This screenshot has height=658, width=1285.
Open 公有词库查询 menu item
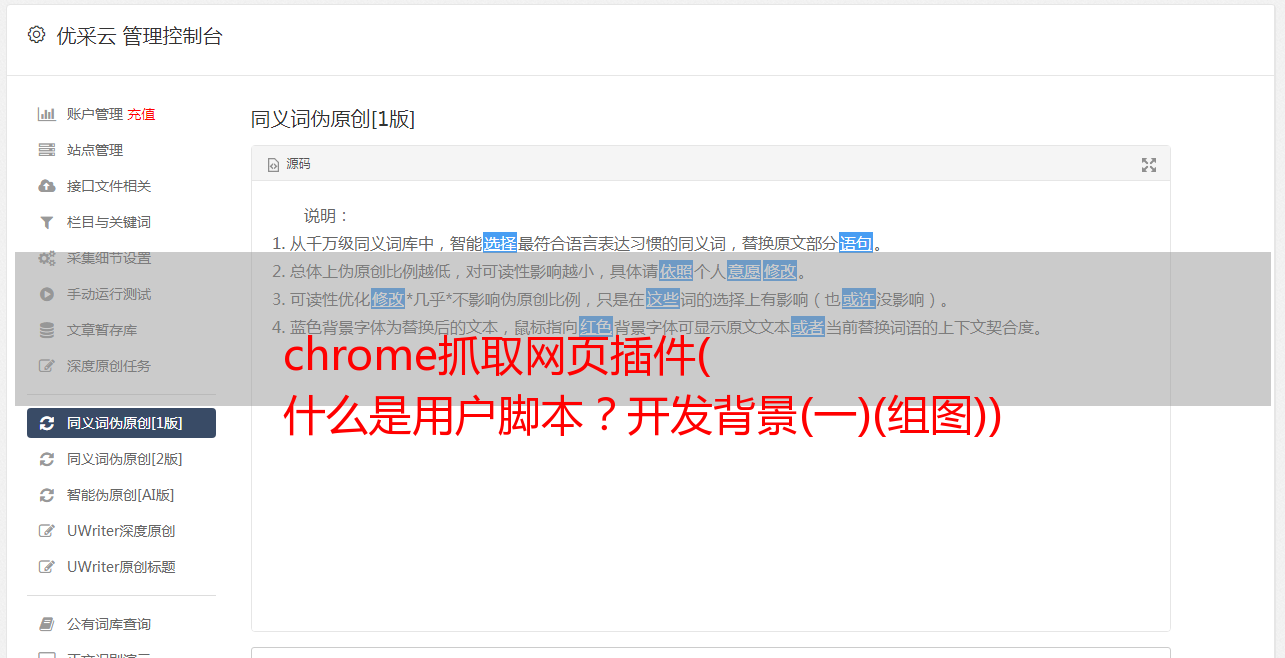click(121, 624)
